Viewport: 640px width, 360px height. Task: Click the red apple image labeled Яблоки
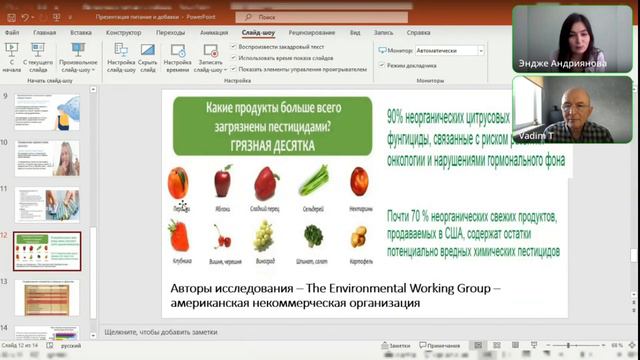(223, 182)
